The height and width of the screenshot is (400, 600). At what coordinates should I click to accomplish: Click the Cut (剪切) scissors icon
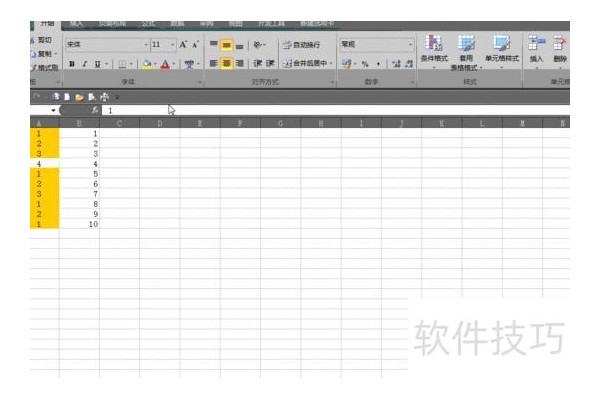(x=33, y=40)
